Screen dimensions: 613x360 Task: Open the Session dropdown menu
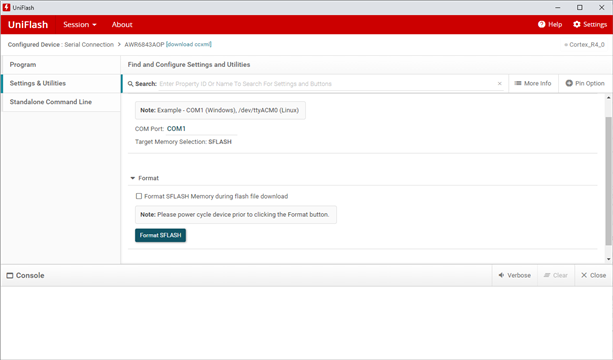(x=80, y=25)
